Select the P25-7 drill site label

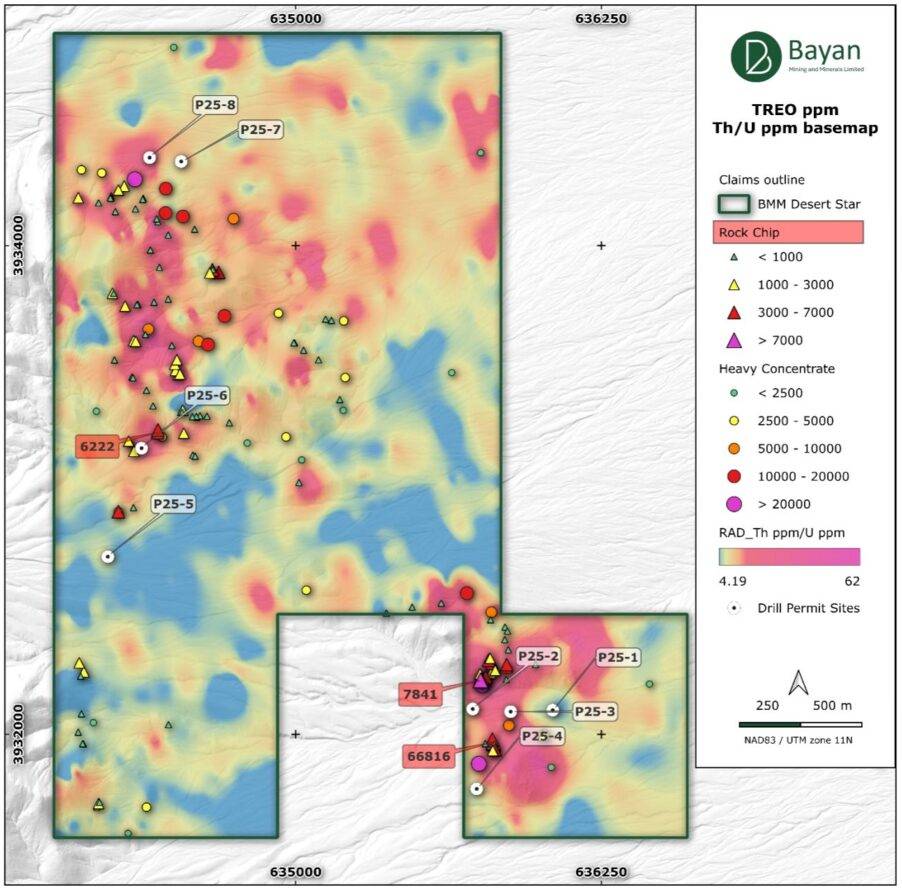pos(260,130)
